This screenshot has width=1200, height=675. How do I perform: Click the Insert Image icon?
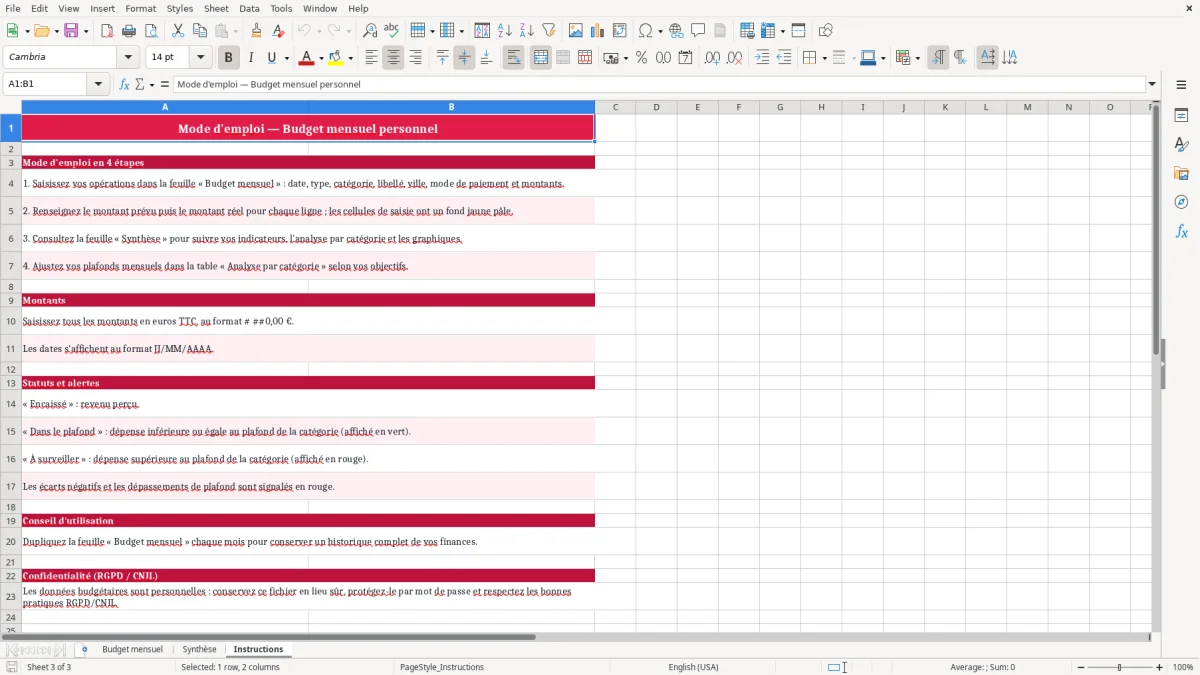(576, 31)
